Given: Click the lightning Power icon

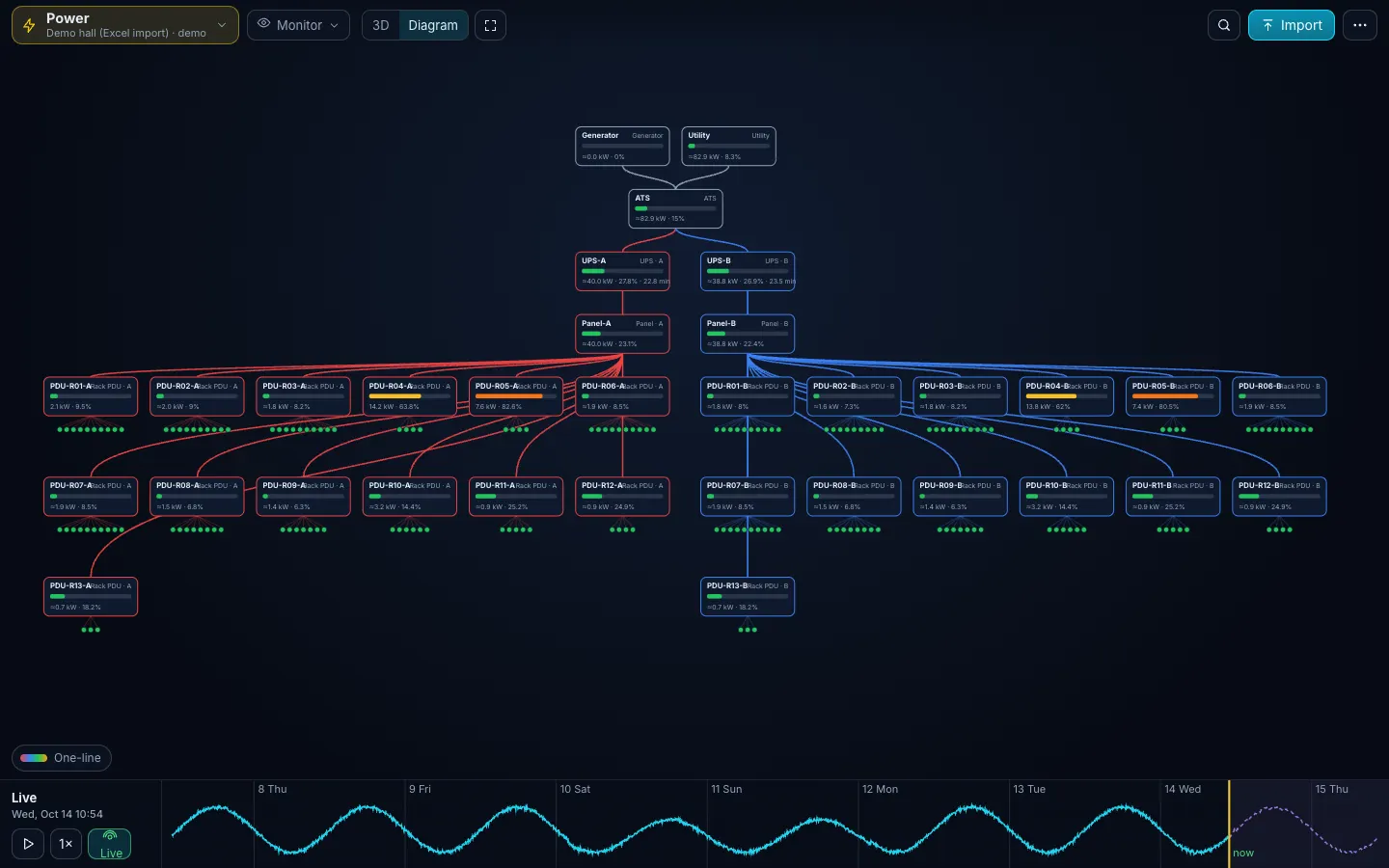Looking at the screenshot, I should 29,26.
